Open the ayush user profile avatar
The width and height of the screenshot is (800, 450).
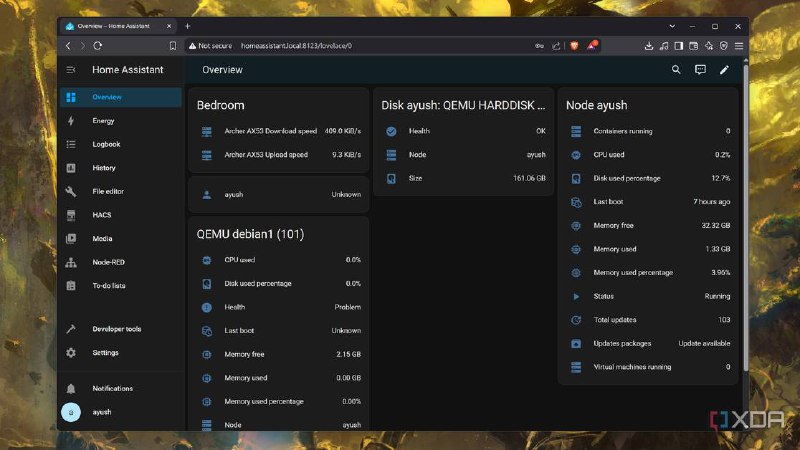pos(71,412)
